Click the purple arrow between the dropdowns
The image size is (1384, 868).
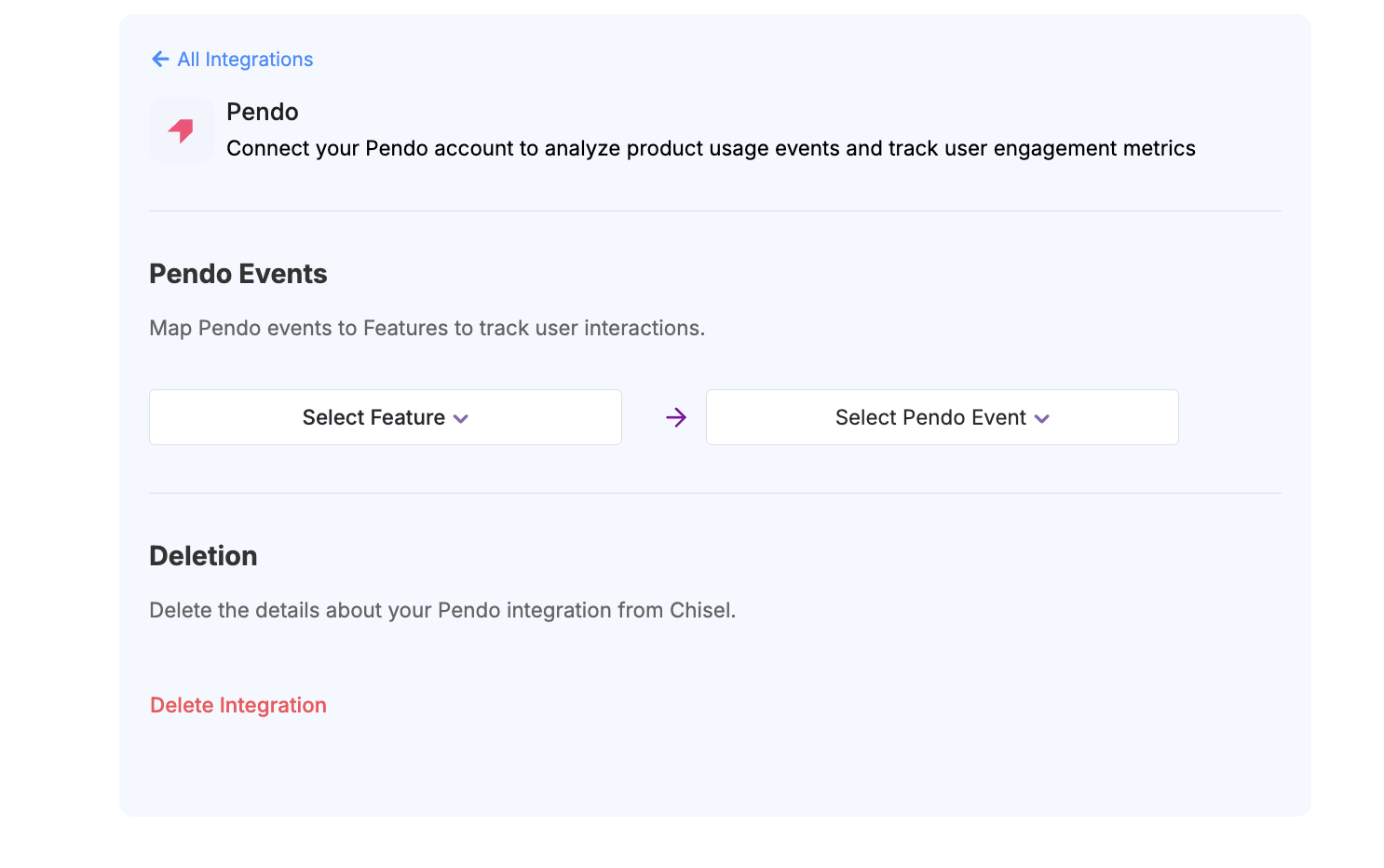point(676,418)
